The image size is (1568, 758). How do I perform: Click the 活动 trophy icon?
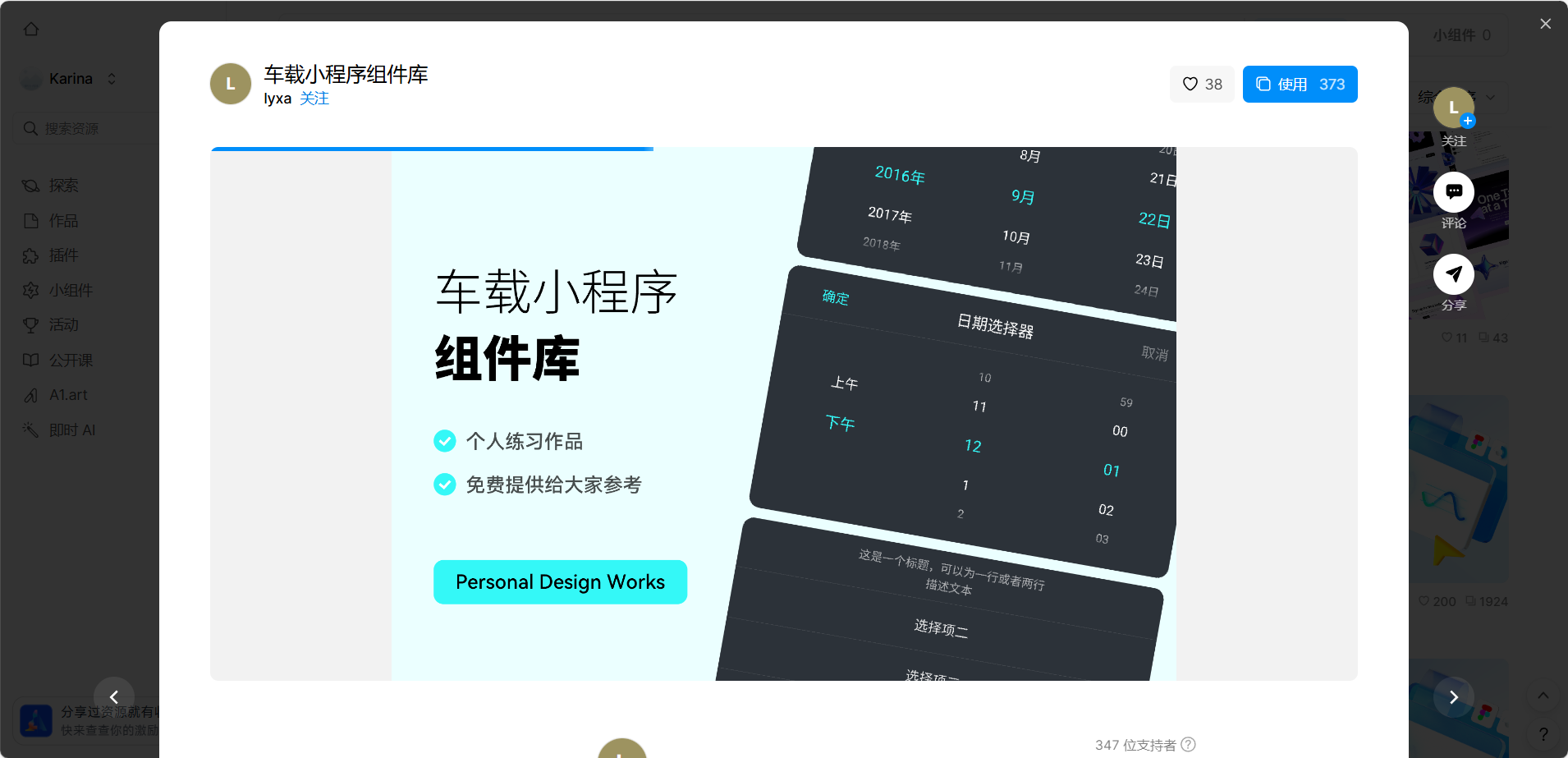pos(31,325)
